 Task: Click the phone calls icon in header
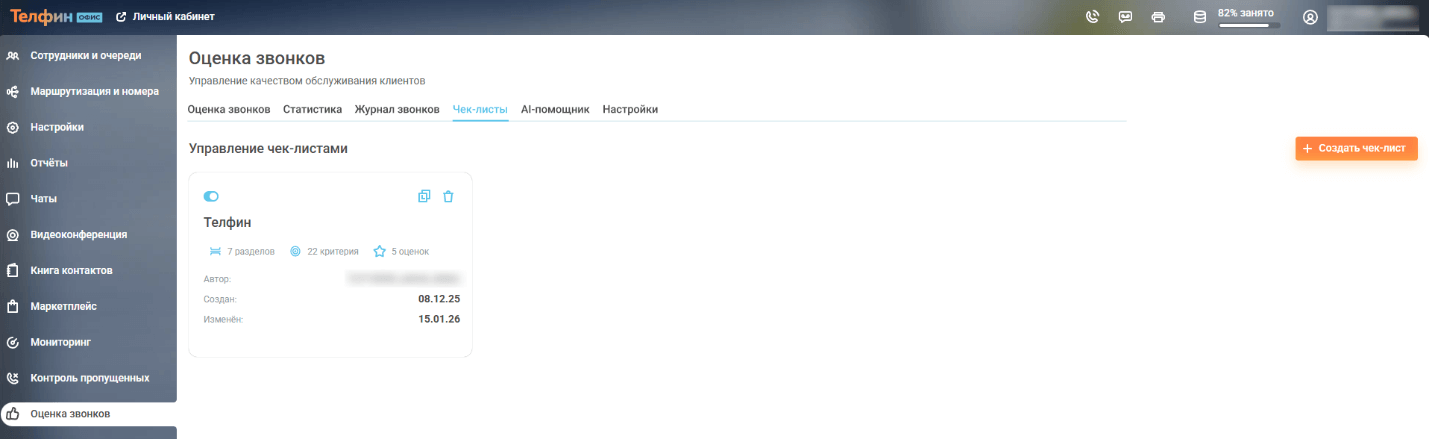(1092, 17)
